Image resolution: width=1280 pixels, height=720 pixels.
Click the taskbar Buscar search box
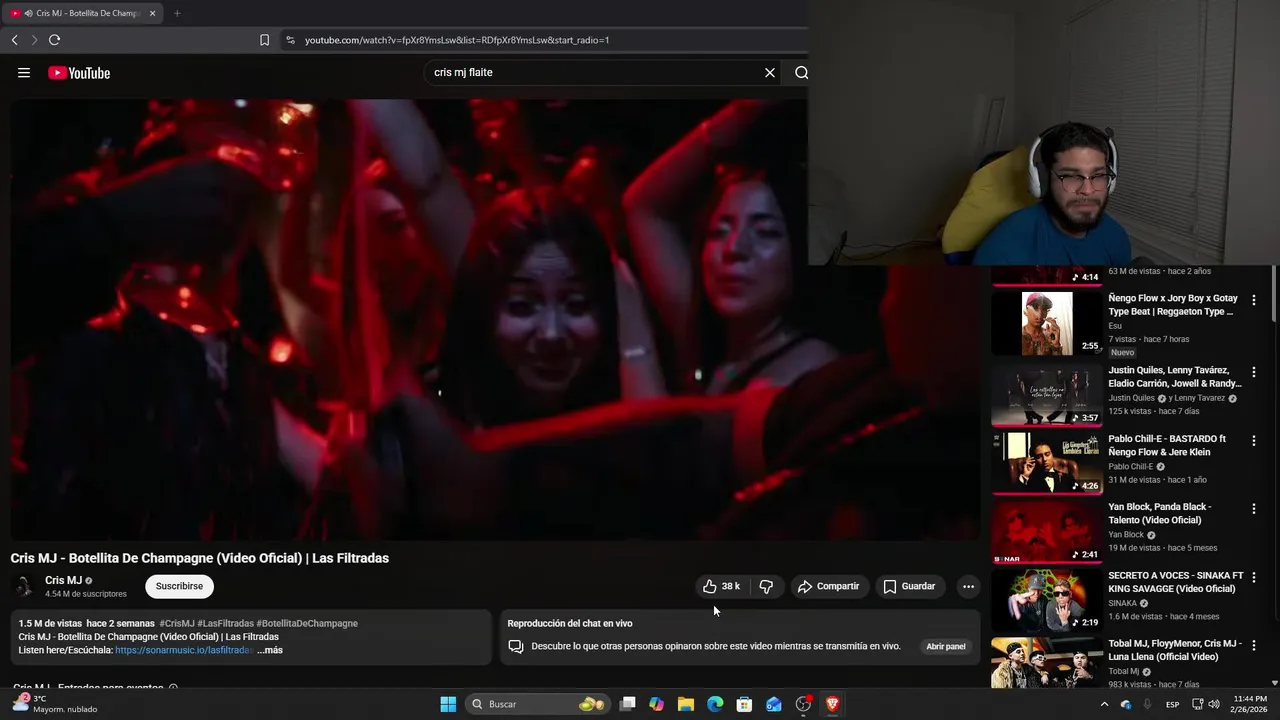click(x=538, y=704)
